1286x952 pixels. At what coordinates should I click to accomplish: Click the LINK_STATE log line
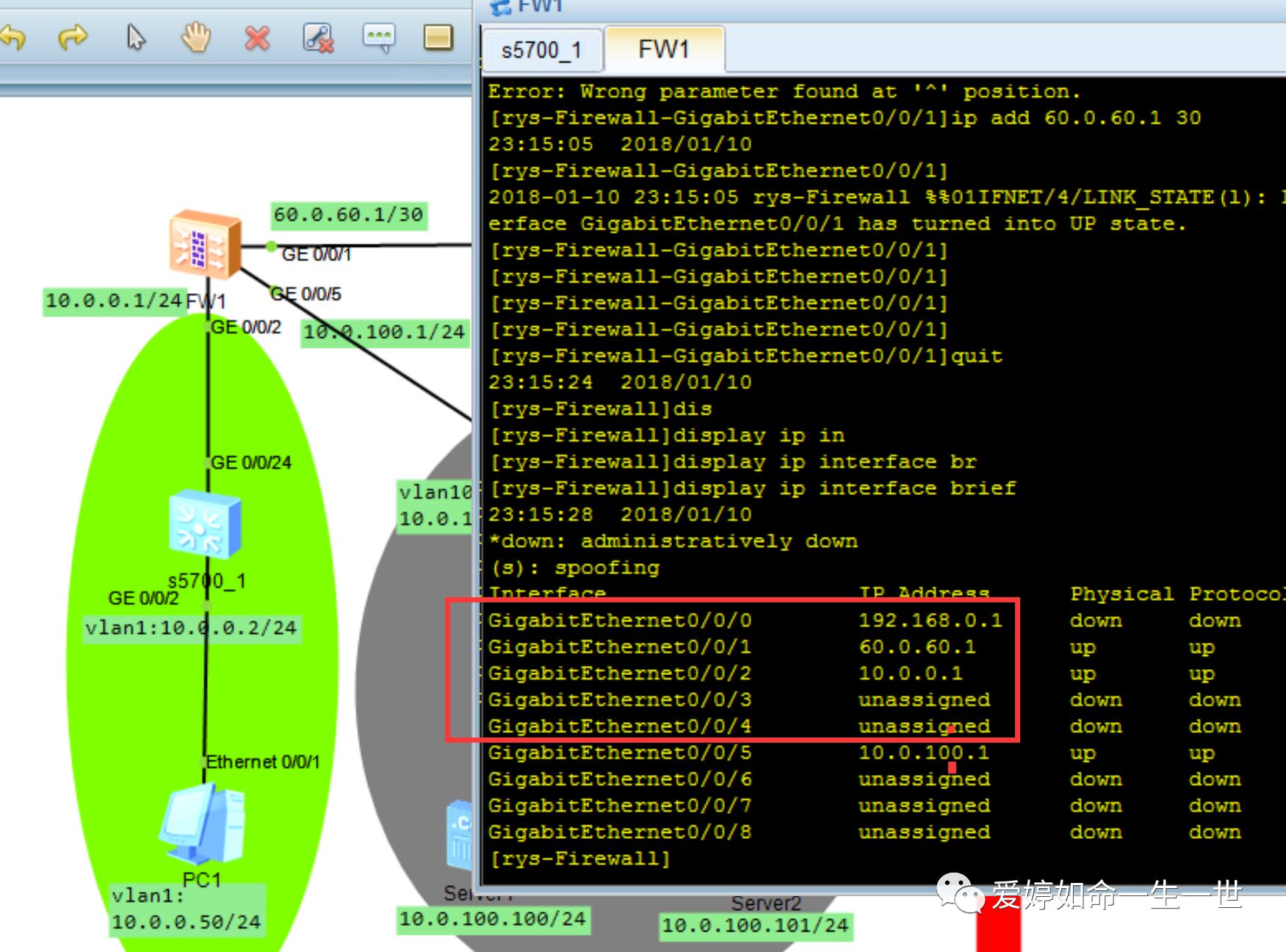tap(886, 197)
